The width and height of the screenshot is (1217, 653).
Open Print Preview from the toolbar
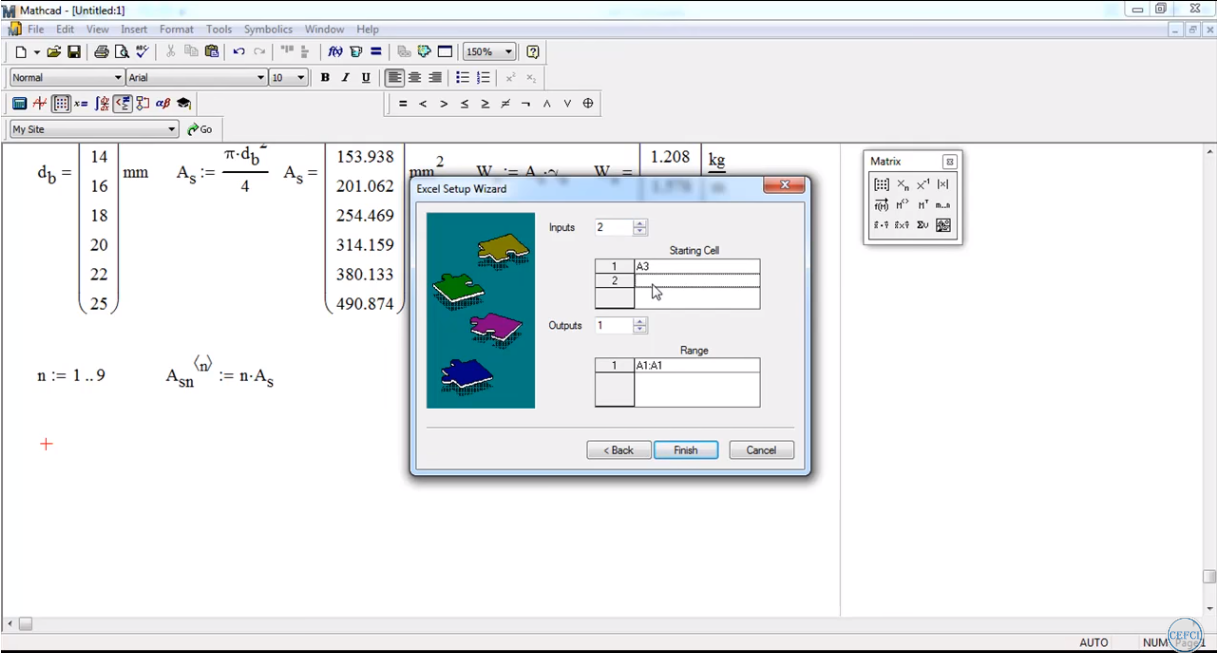(121, 52)
